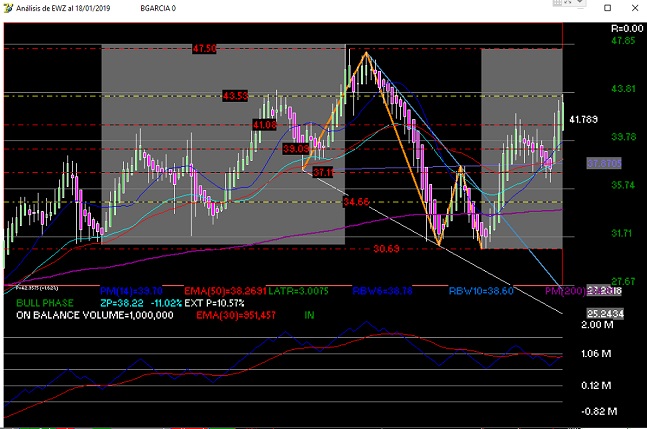This screenshot has width=647, height=429.
Task: Click the title text Análisis de EWZ al 18/01/2019
Action: coord(65,8)
